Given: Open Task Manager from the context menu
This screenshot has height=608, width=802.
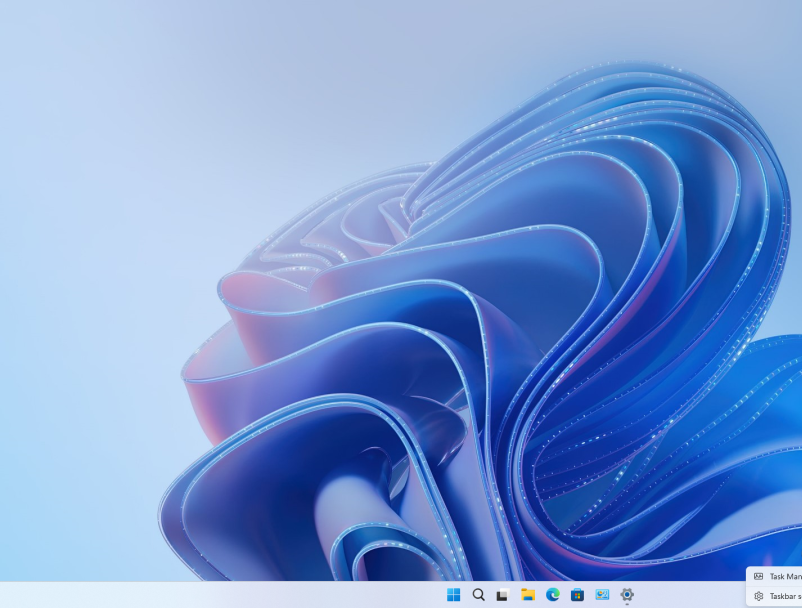Looking at the screenshot, I should (780, 577).
